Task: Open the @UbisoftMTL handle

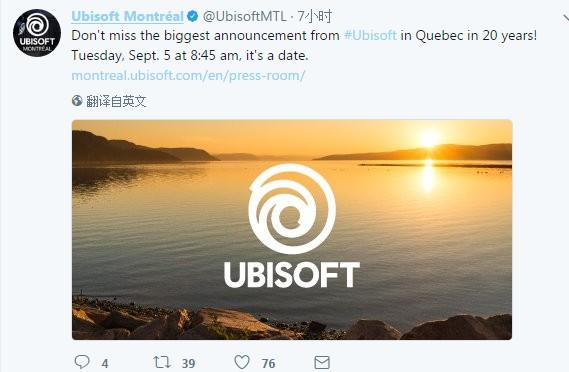Action: pos(245,16)
